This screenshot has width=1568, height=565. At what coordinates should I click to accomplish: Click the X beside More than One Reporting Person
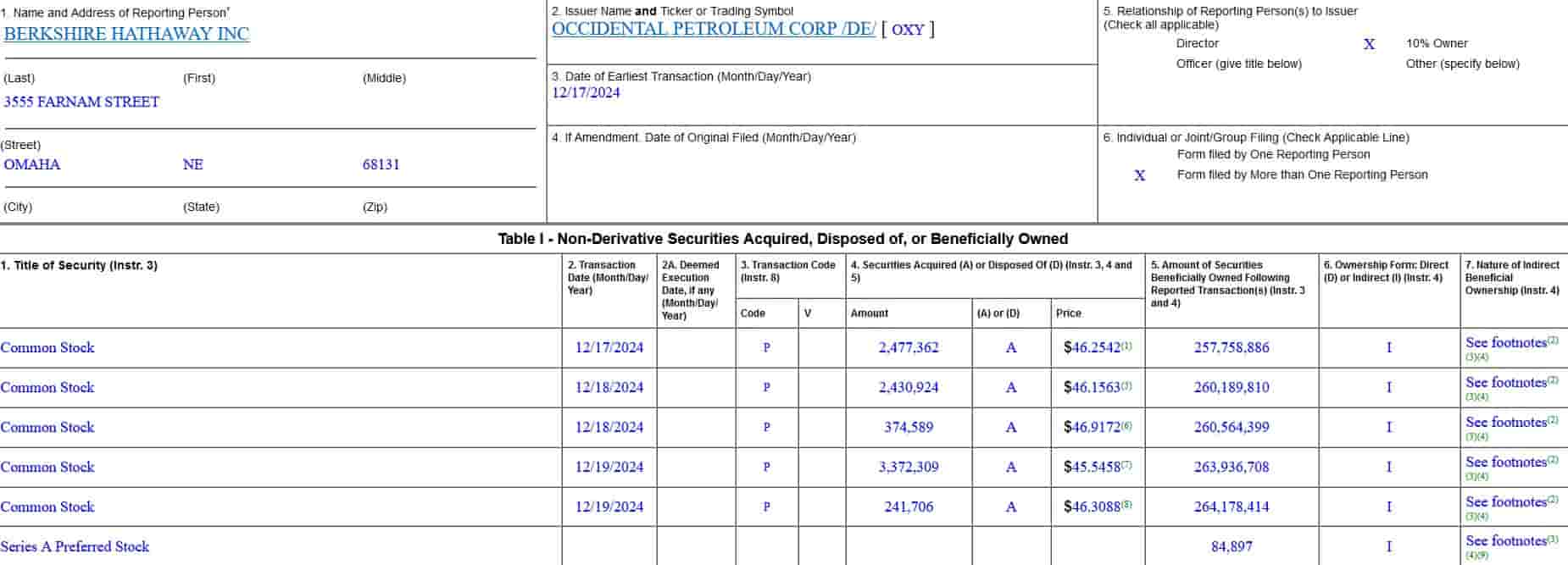[x=1140, y=175]
